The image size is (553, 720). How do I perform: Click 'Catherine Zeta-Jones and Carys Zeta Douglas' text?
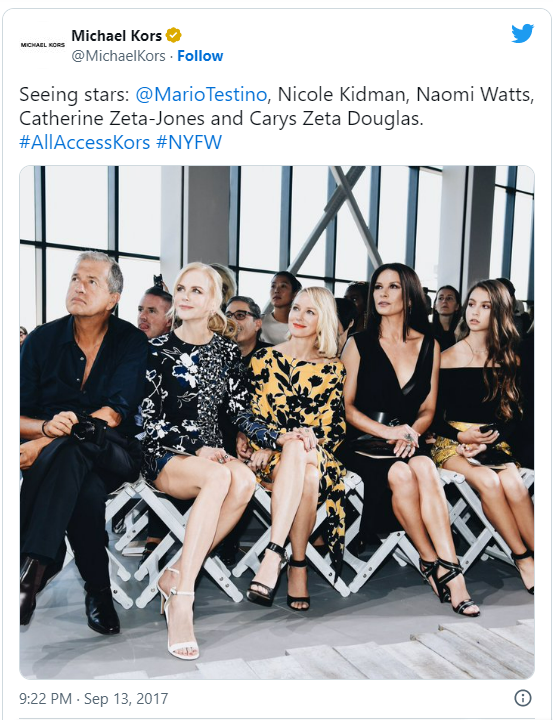[221, 118]
